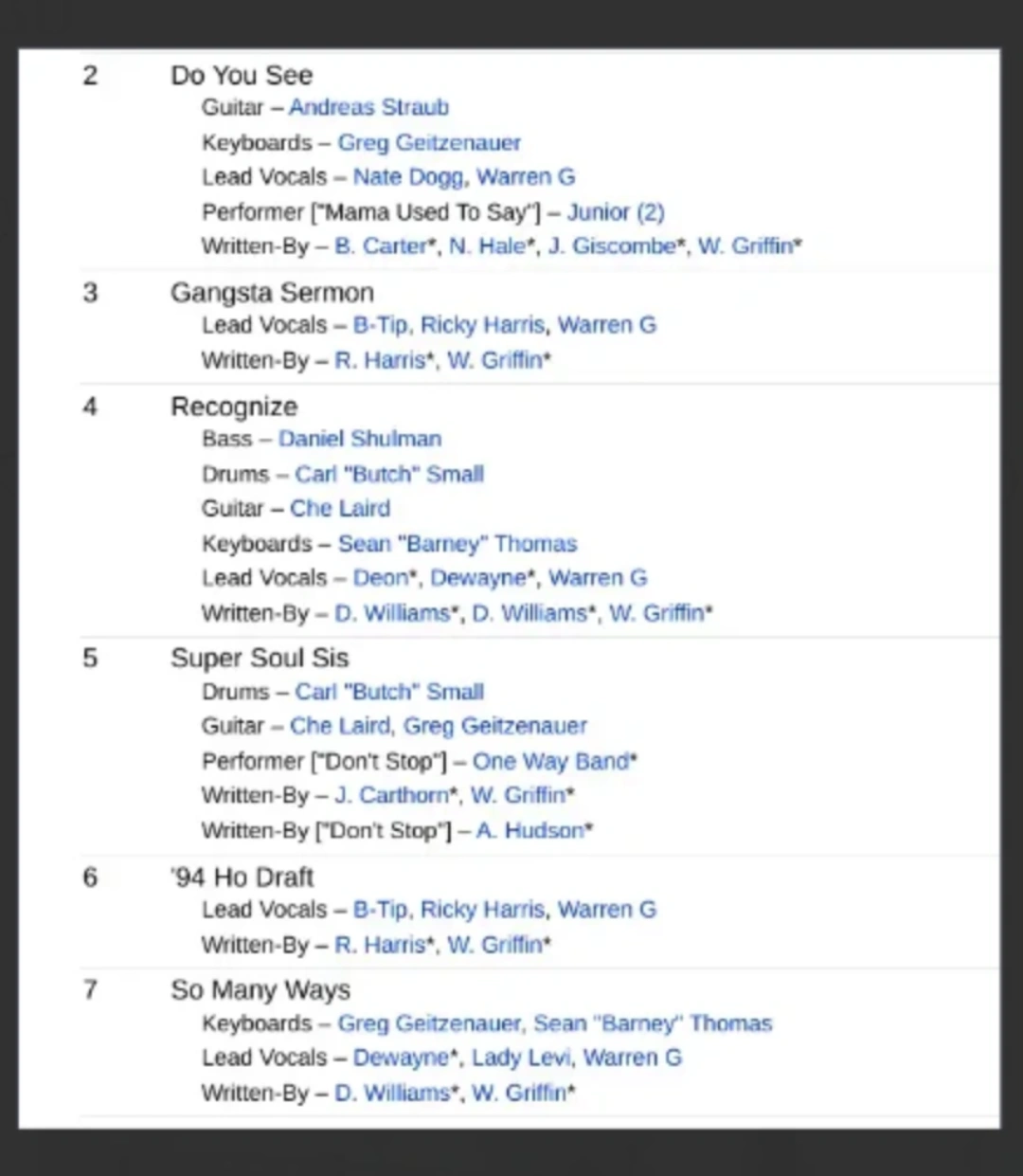Open Greg Geitzenauer link under Super Soul Sis
This screenshot has height=1176, width=1023.
(495, 727)
